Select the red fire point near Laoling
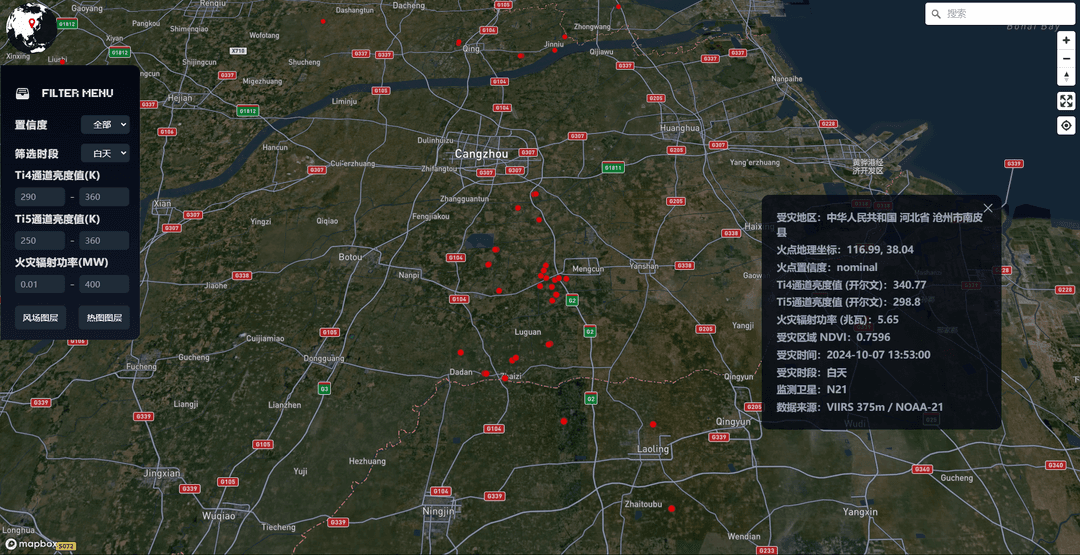The width and height of the screenshot is (1080, 555). [653, 424]
